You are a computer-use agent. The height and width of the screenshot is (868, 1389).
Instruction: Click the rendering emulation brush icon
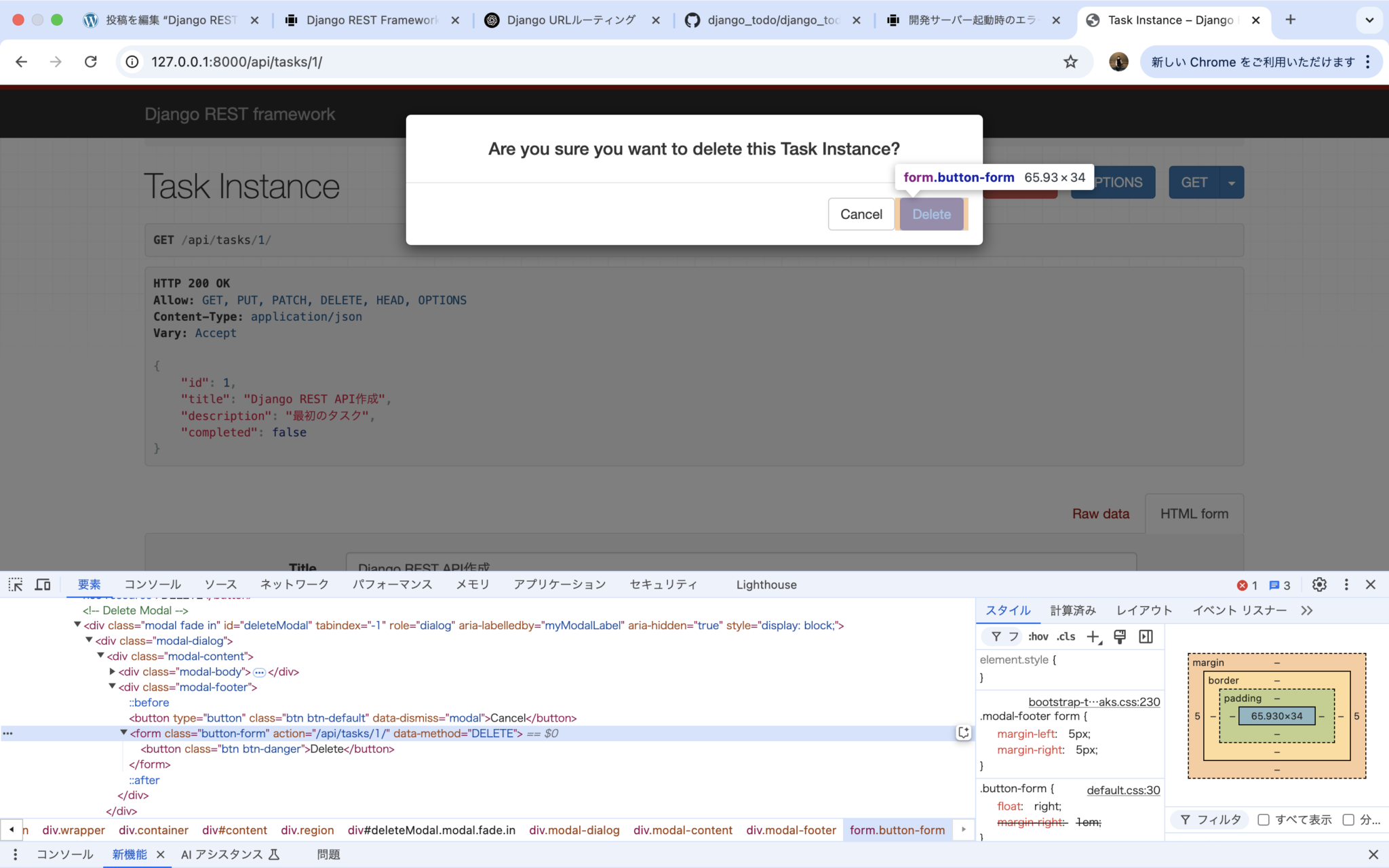1120,636
